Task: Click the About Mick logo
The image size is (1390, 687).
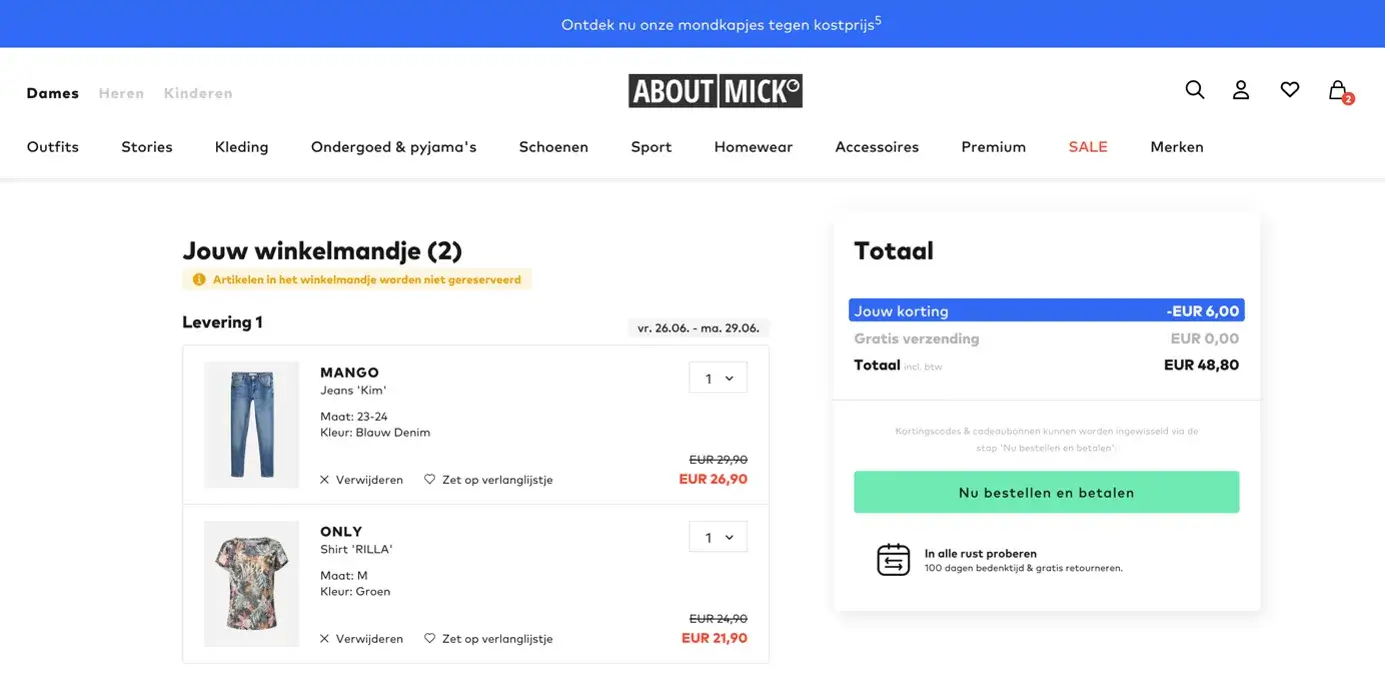Action: click(x=715, y=91)
